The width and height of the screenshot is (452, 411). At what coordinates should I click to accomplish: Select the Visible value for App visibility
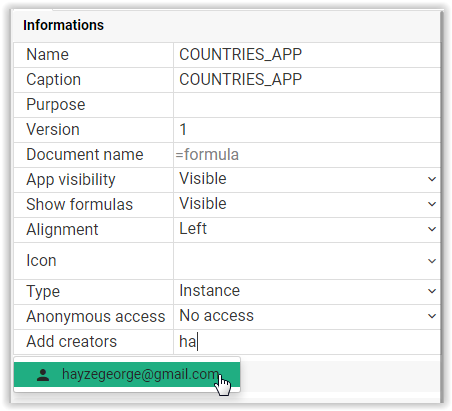coord(203,179)
